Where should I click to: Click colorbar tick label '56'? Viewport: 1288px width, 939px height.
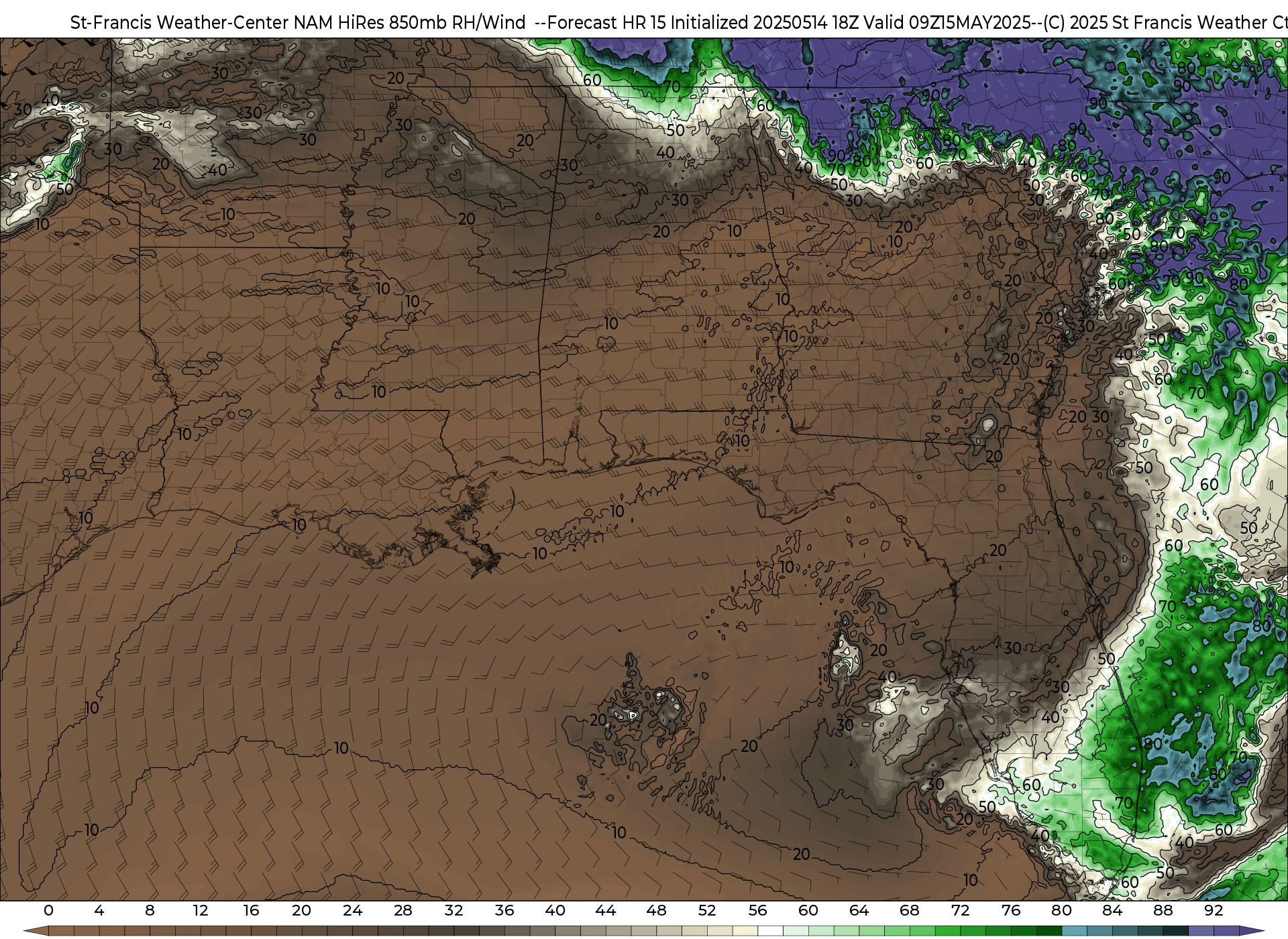tap(757, 910)
